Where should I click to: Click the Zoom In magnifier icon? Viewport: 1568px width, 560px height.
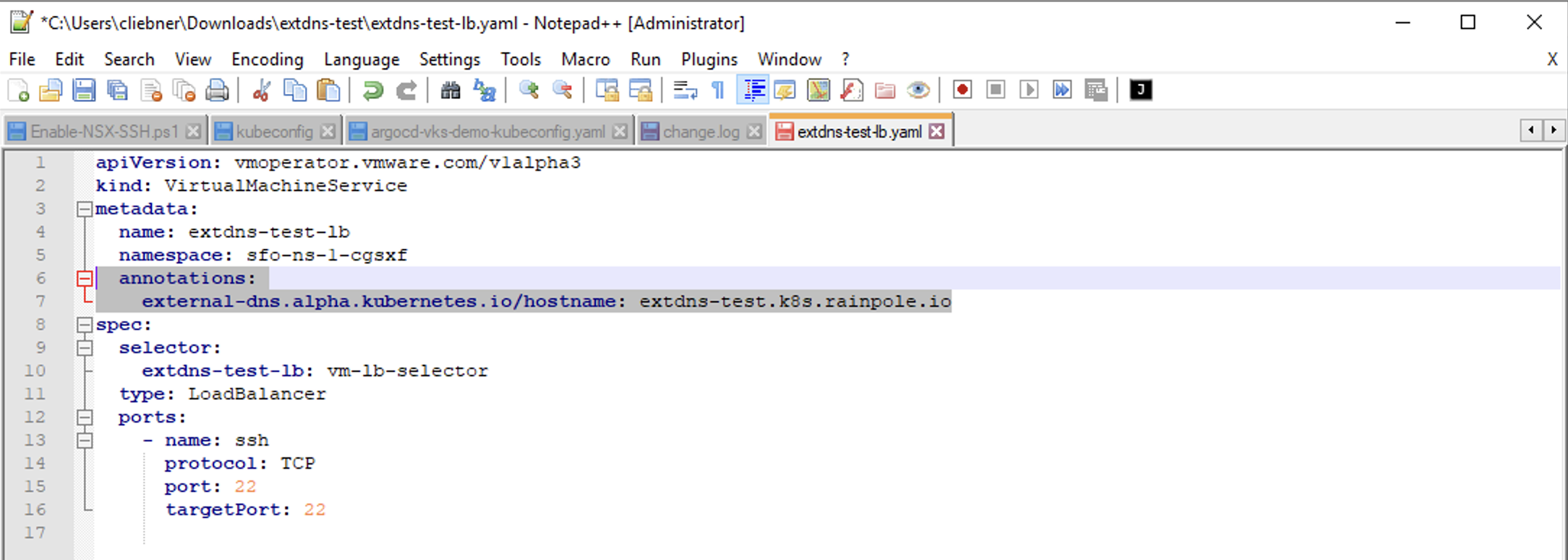(x=529, y=90)
